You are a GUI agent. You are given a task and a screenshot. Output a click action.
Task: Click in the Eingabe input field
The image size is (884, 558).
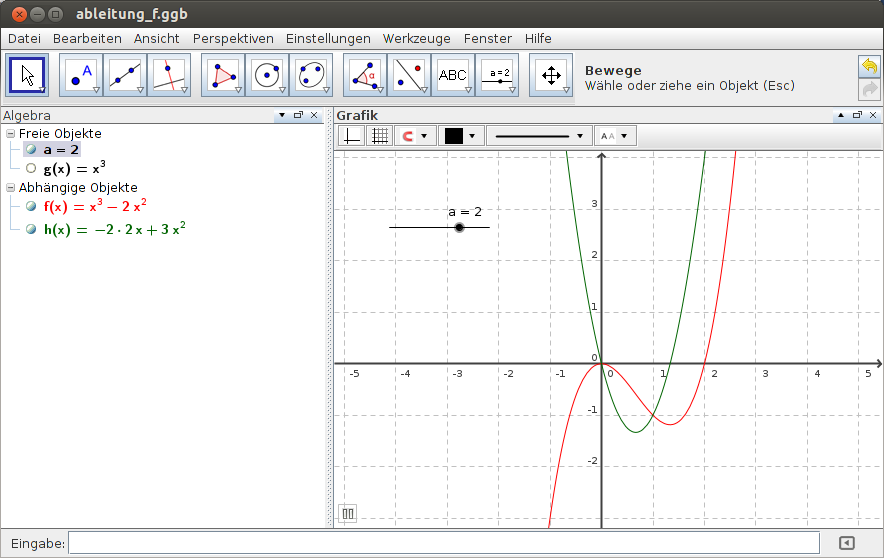tap(443, 543)
